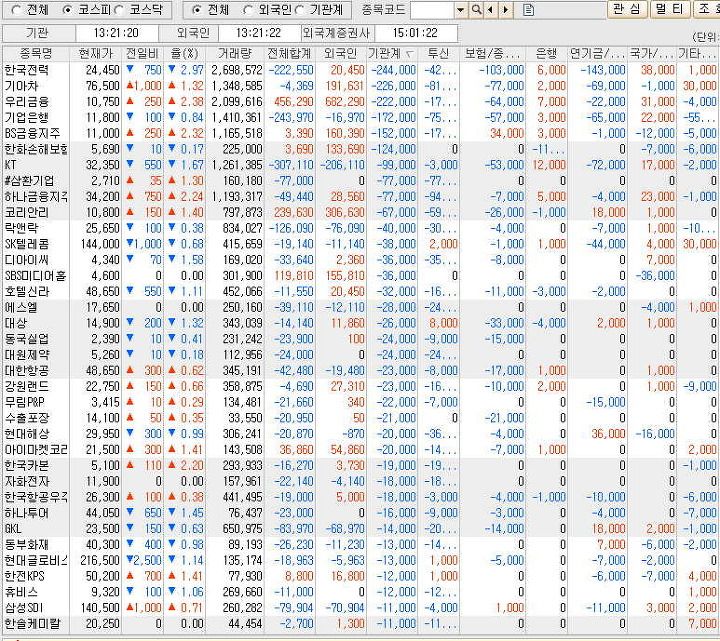Select the 코스피 market radio button
Image resolution: width=720 pixels, height=641 pixels.
67,10
